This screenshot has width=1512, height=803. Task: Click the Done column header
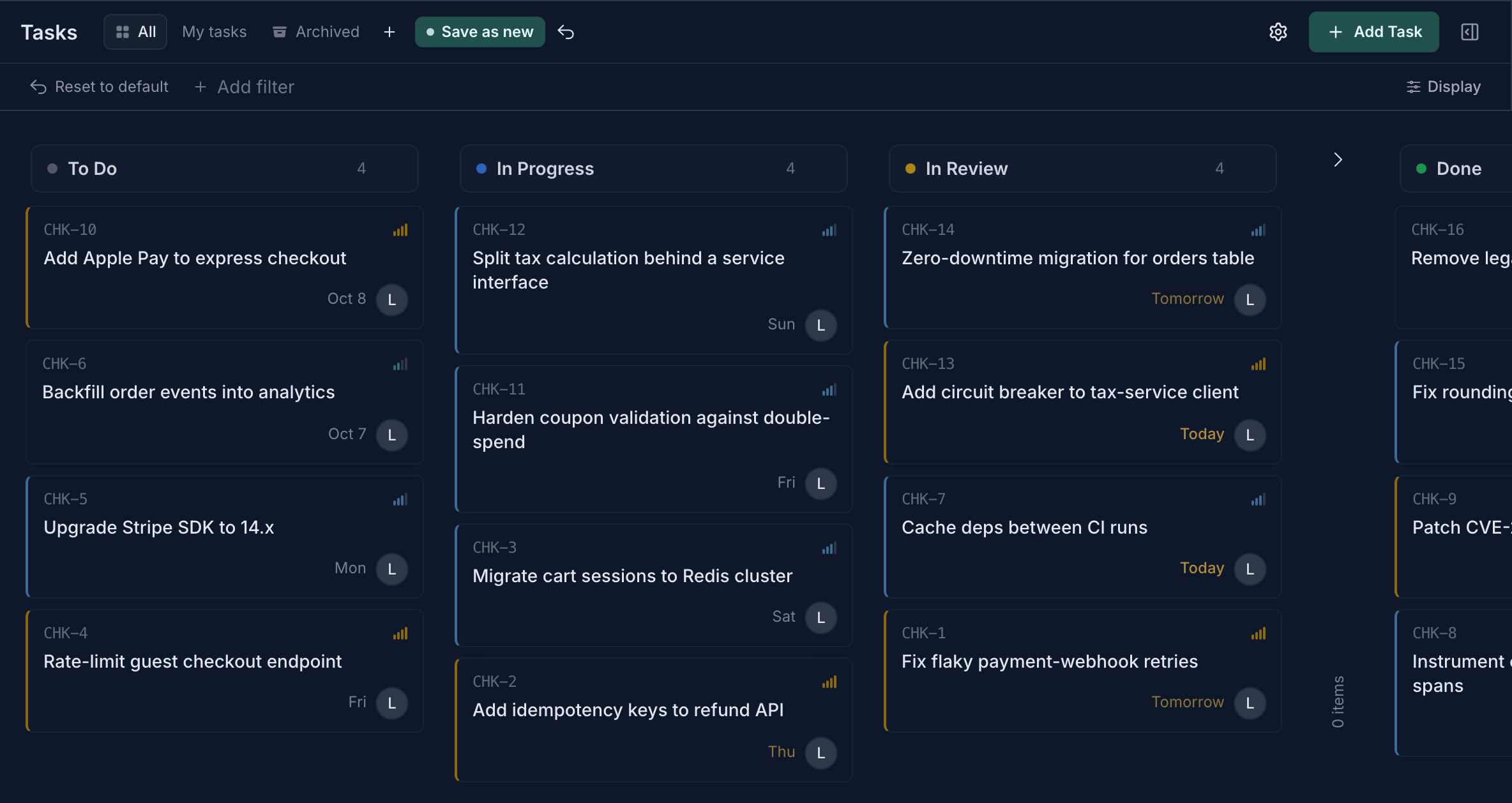click(1456, 169)
